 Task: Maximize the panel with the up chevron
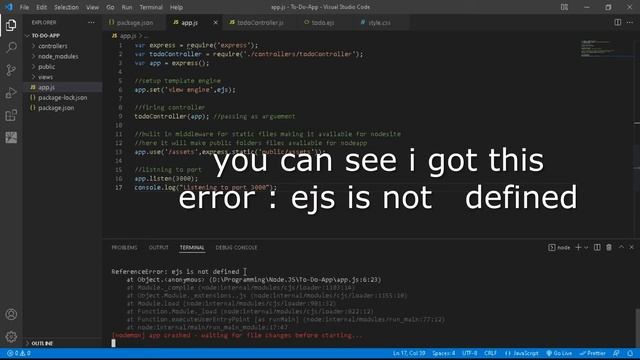click(621, 247)
